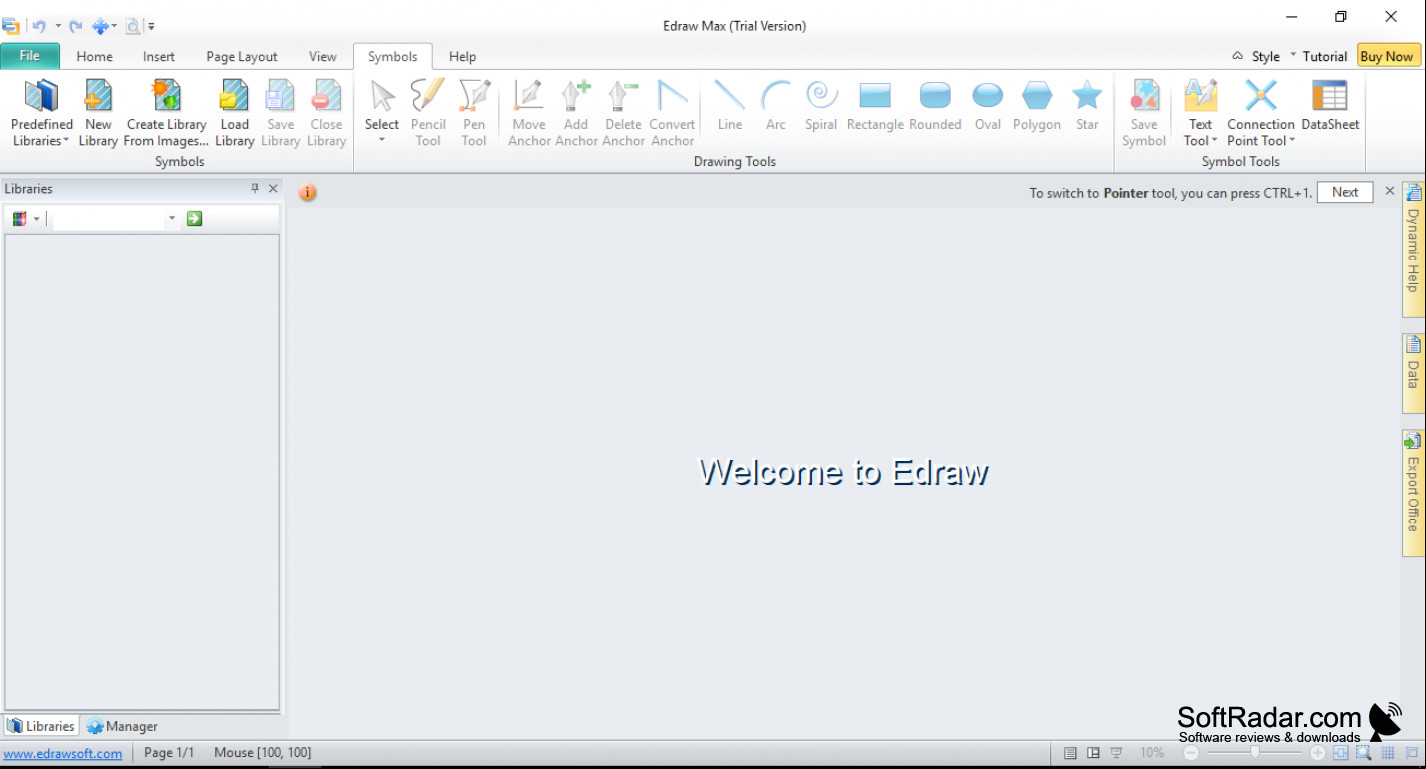Click the Undo arrow in quick access
1426x769 pixels.
[39, 26]
